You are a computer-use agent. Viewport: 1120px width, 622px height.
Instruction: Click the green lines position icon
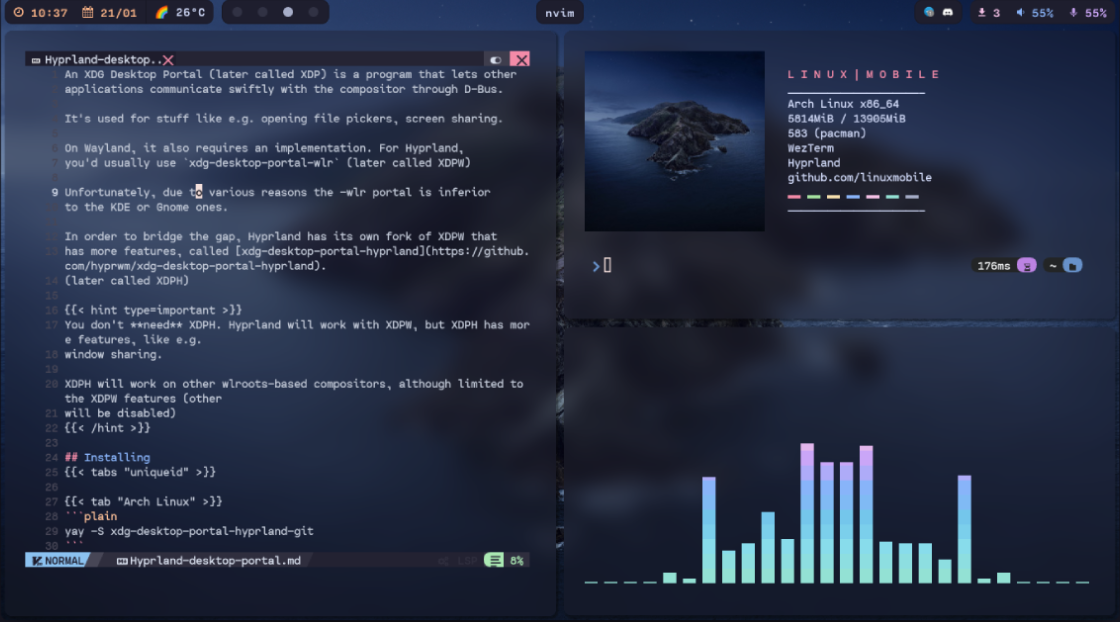point(494,561)
